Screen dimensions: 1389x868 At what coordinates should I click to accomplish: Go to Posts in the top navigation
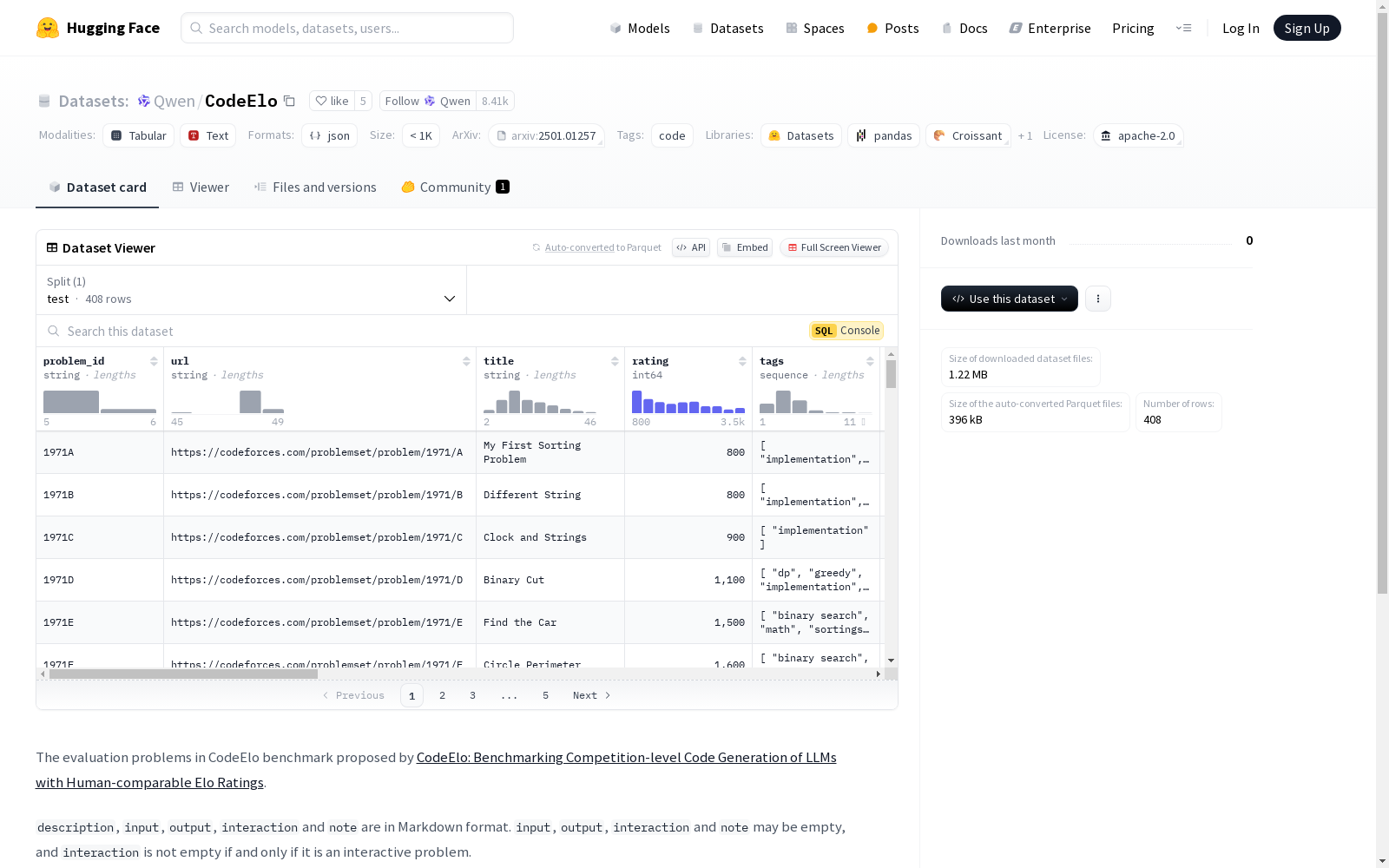tap(892, 28)
